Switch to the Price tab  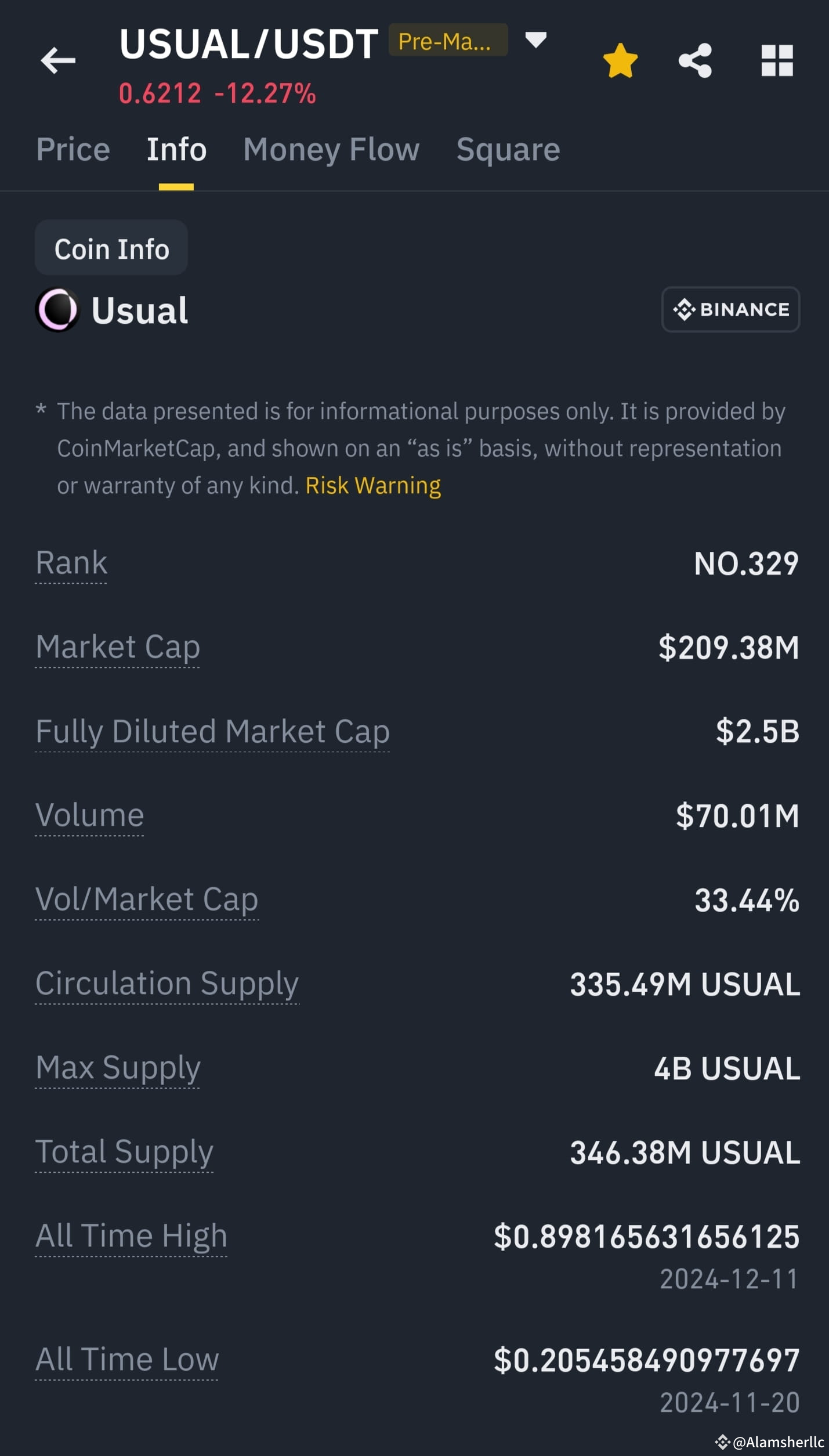pos(73,150)
